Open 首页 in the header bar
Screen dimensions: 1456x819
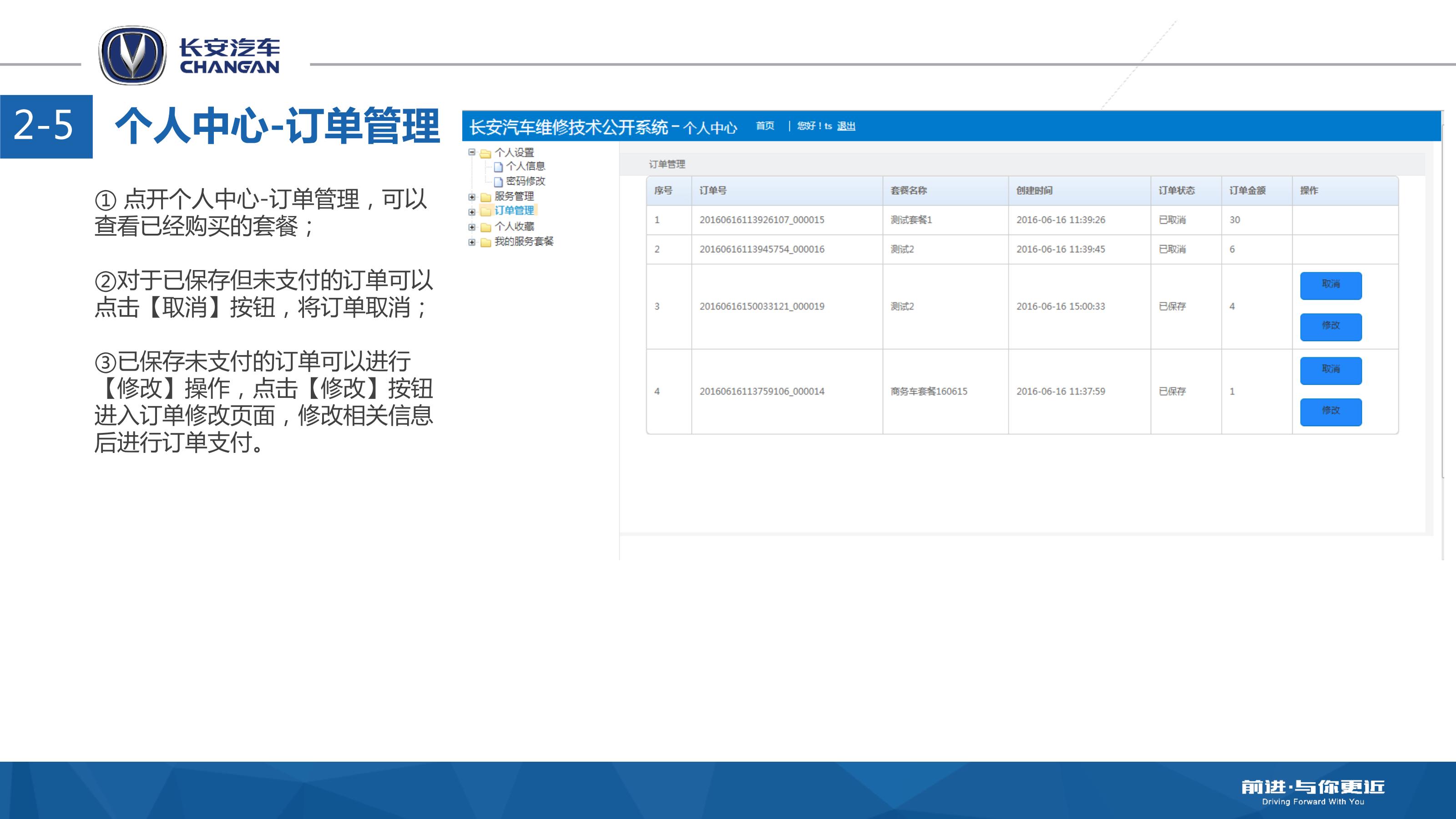(x=765, y=126)
